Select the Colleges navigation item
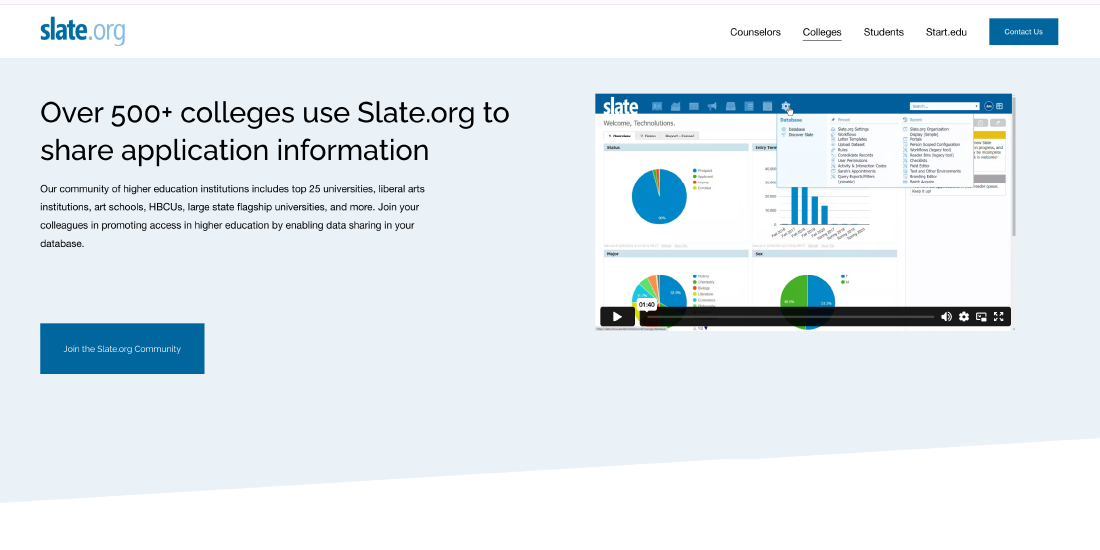Image resolution: width=1100 pixels, height=550 pixels. point(822,32)
